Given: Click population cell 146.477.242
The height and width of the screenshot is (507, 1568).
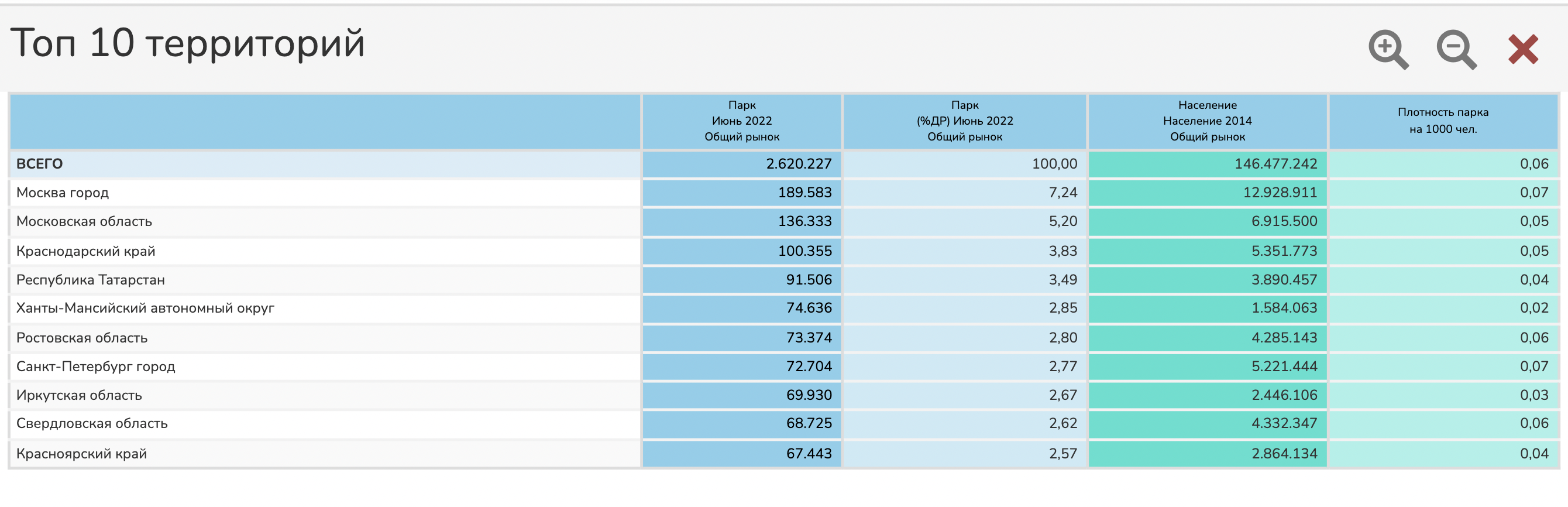Looking at the screenshot, I should [1275, 164].
